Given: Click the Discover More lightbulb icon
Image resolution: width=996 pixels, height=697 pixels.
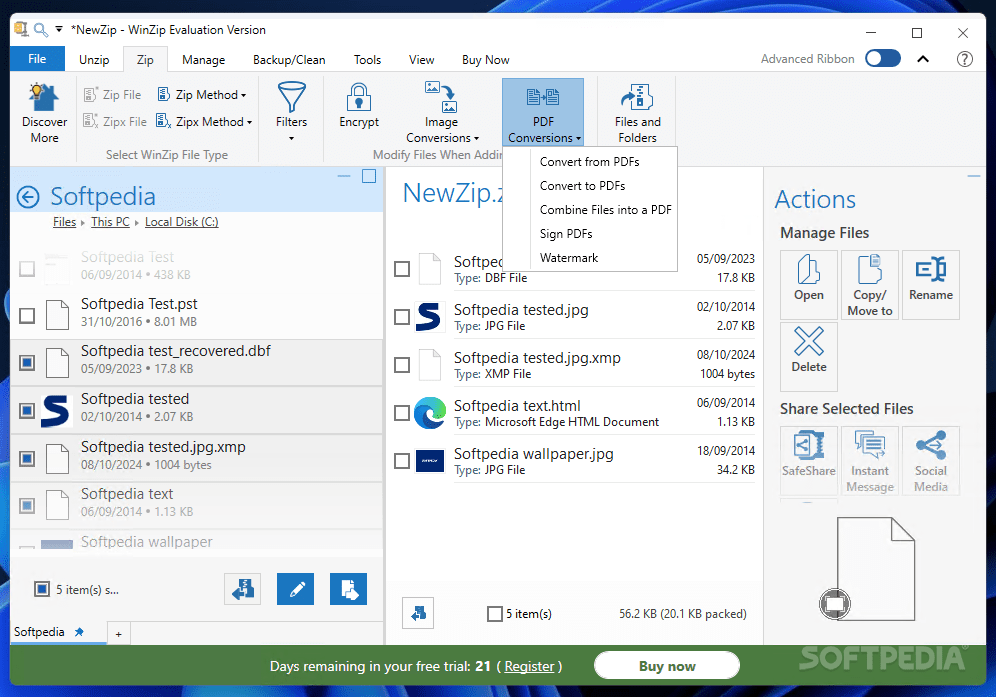Looking at the screenshot, I should pos(44,98).
